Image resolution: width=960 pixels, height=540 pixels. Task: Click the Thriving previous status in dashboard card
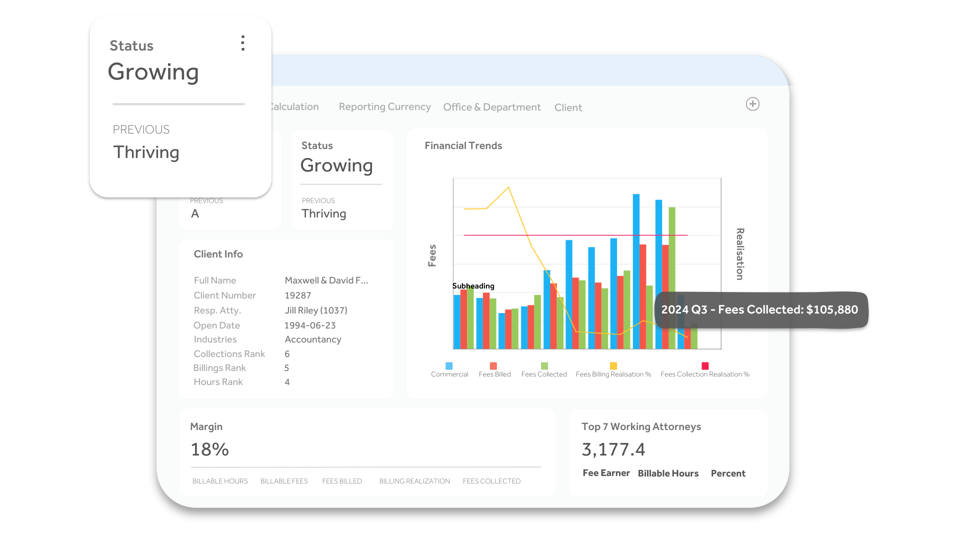[x=323, y=214]
